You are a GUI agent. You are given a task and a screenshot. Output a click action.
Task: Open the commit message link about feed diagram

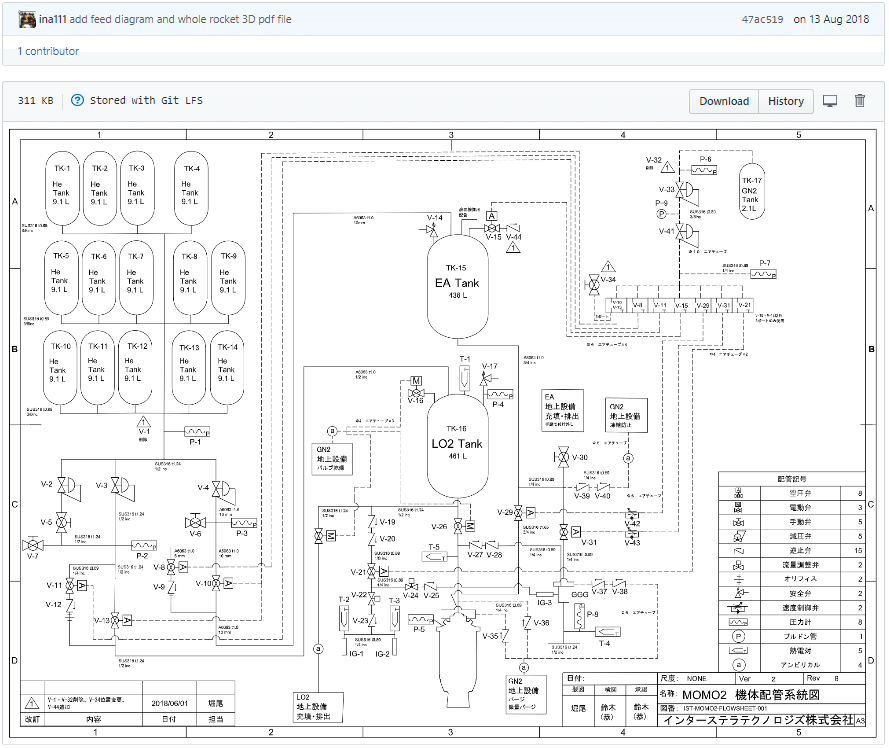[180, 19]
